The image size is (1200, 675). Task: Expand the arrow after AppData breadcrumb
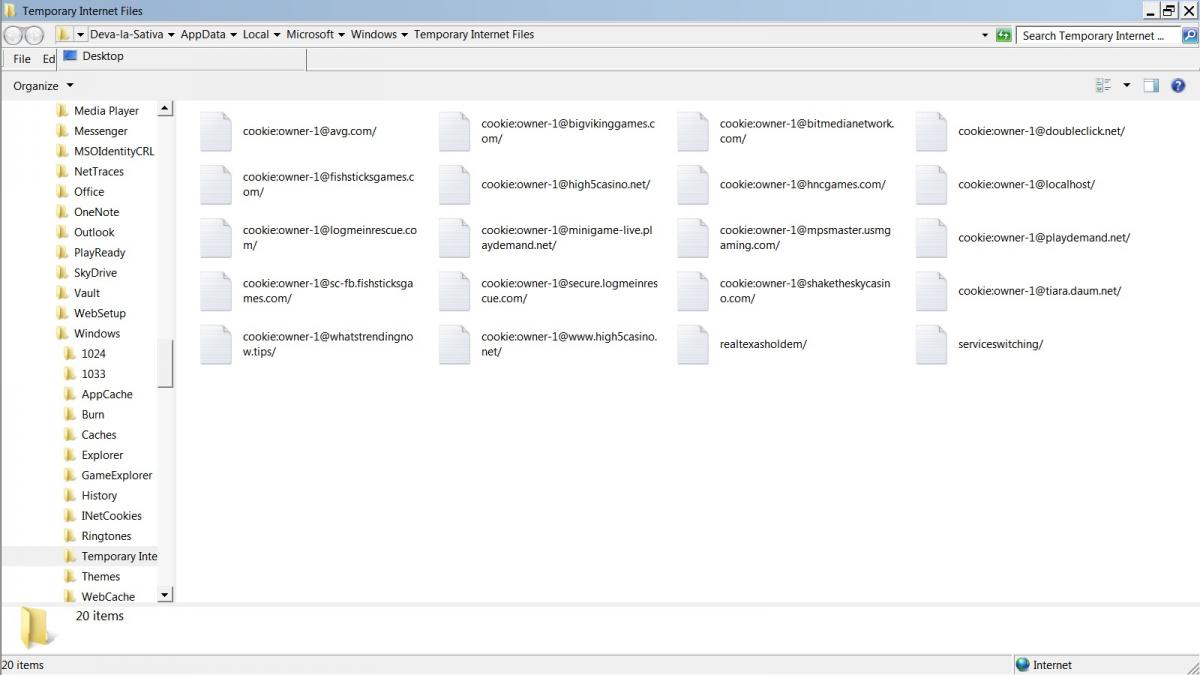click(x=234, y=35)
